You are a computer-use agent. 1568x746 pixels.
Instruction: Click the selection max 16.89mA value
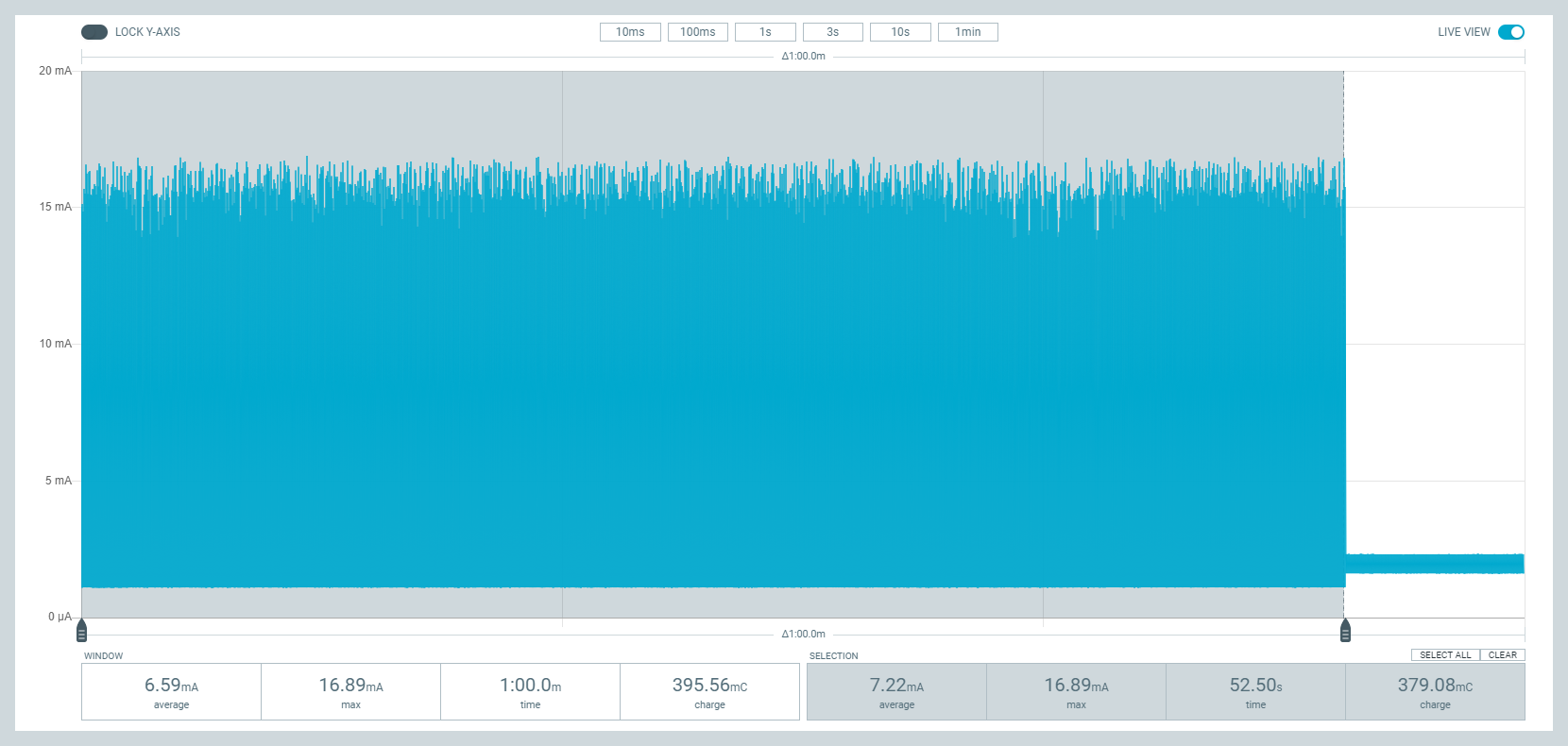(1076, 686)
